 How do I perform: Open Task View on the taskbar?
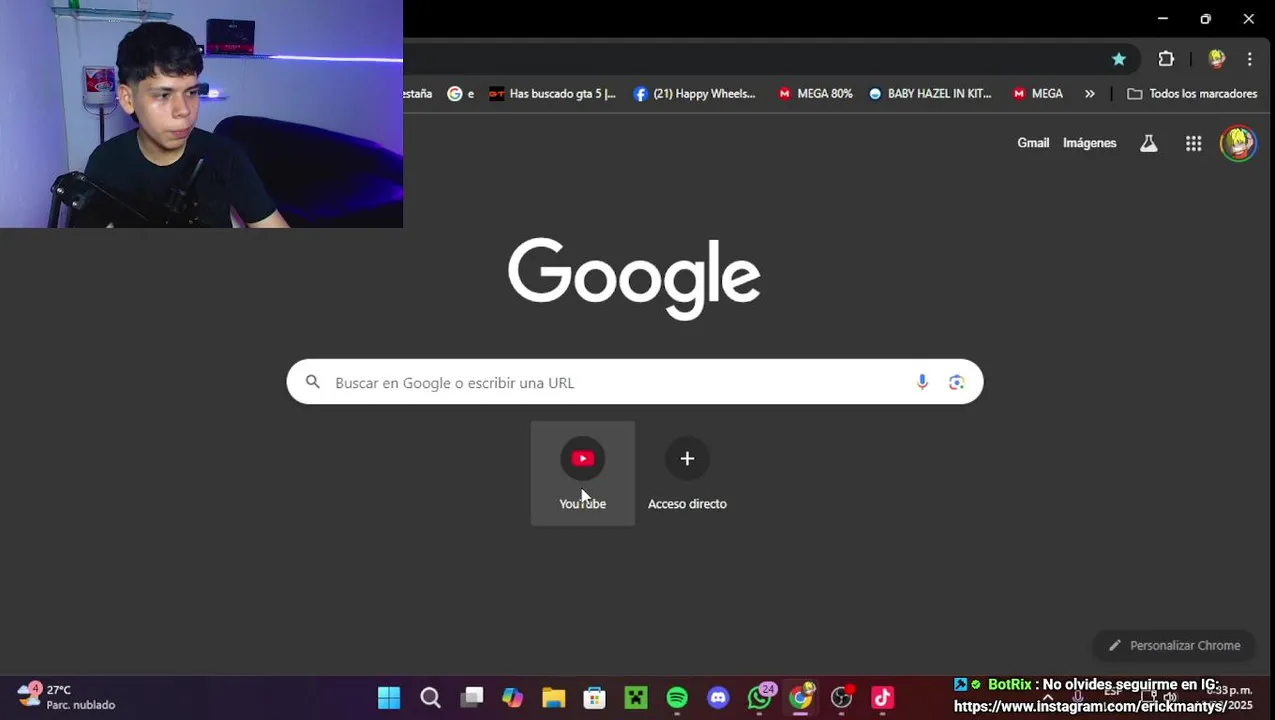(x=472, y=697)
